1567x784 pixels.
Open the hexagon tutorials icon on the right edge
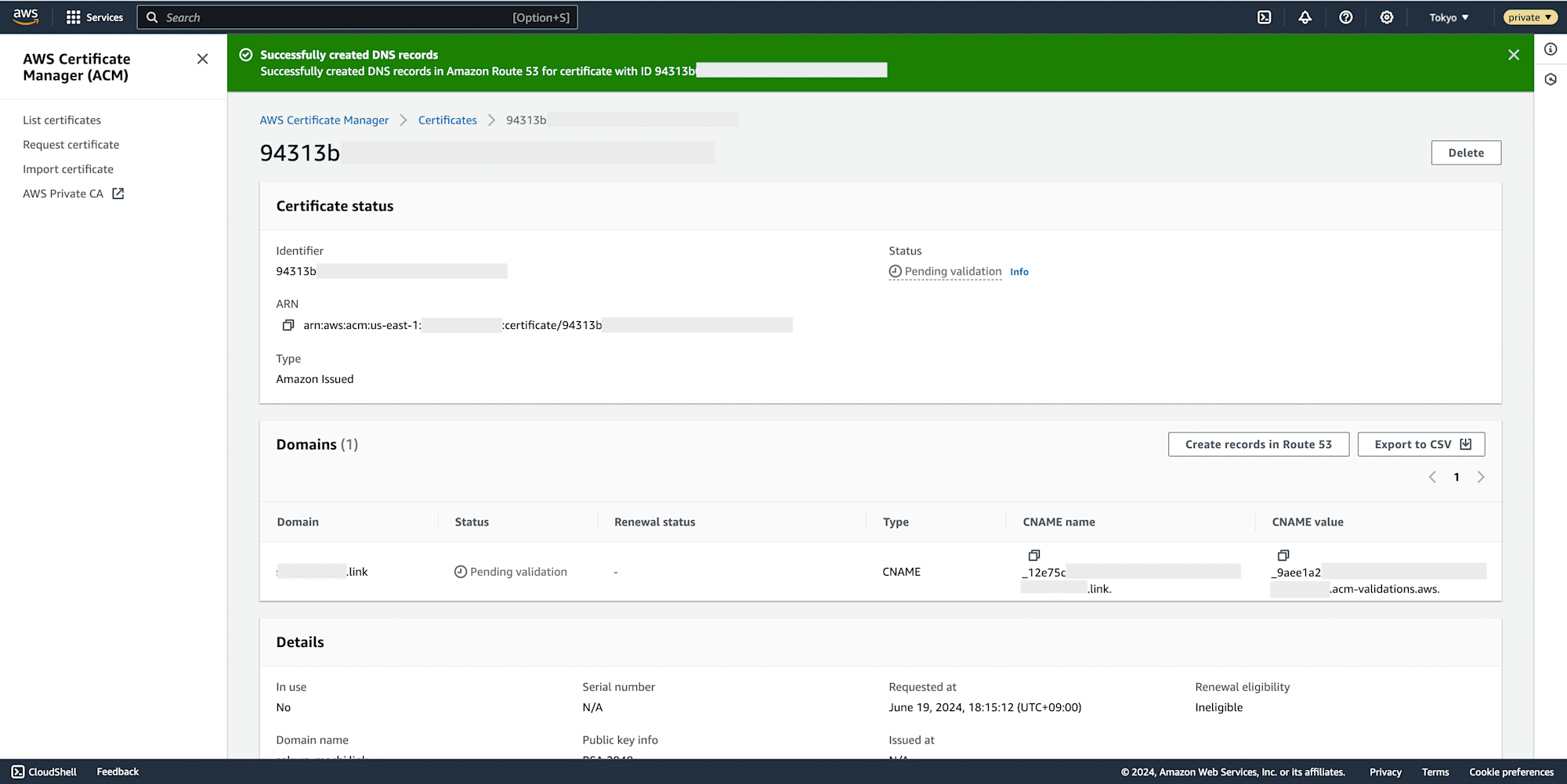pos(1551,79)
